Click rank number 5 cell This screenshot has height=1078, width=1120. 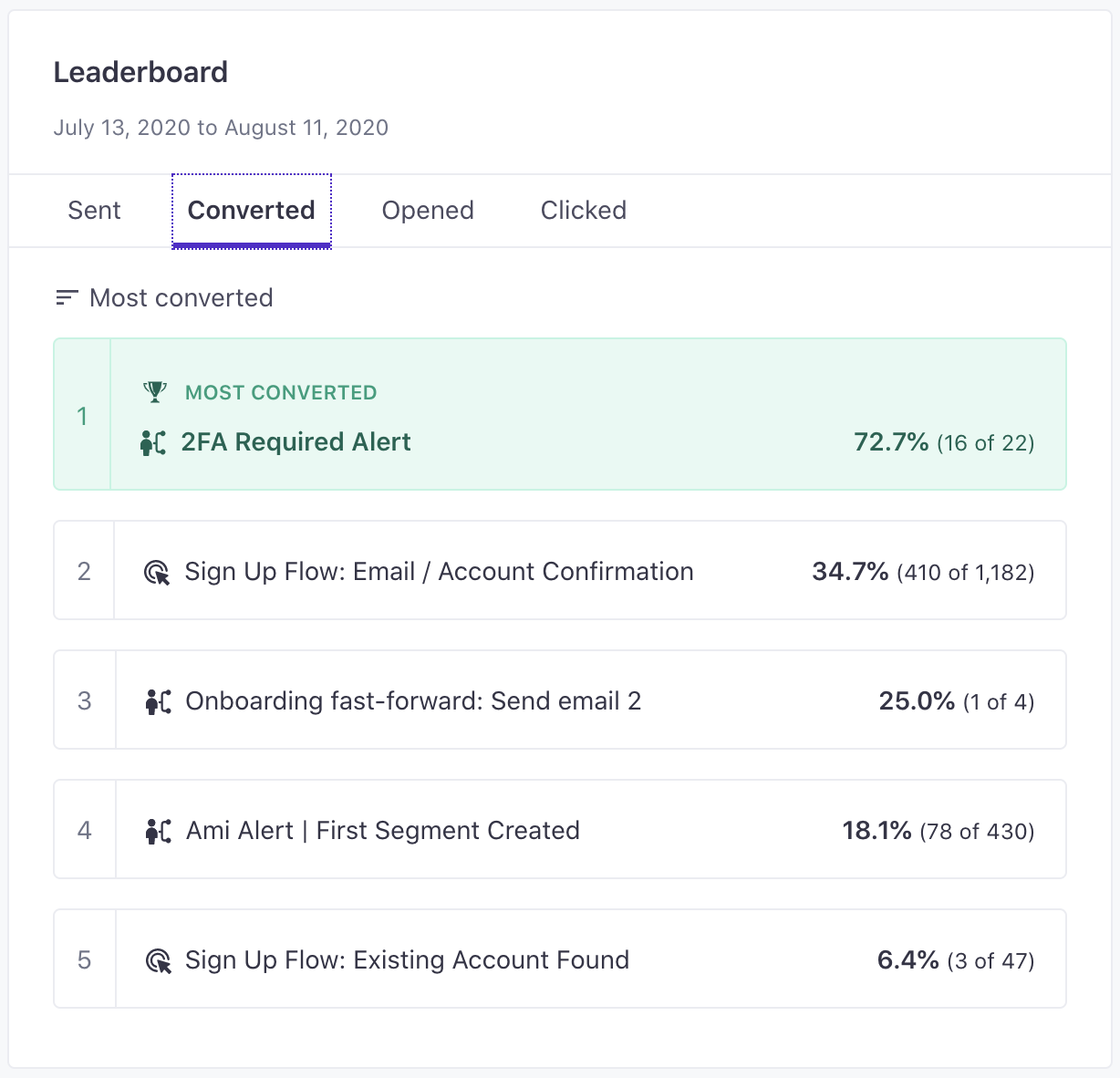84,959
